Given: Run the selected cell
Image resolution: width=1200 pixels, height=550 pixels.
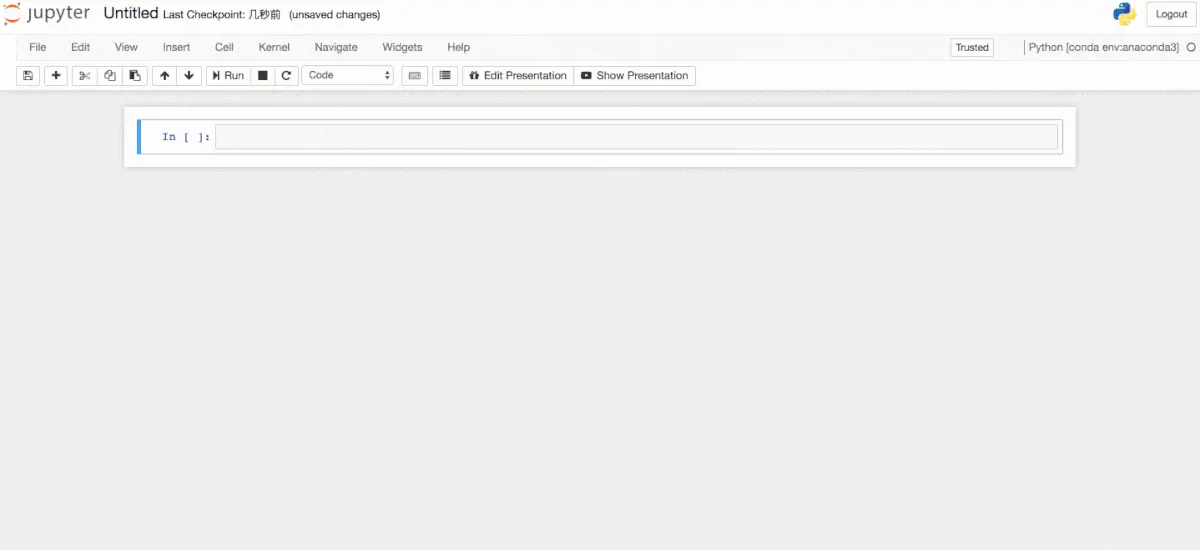Looking at the screenshot, I should [228, 75].
